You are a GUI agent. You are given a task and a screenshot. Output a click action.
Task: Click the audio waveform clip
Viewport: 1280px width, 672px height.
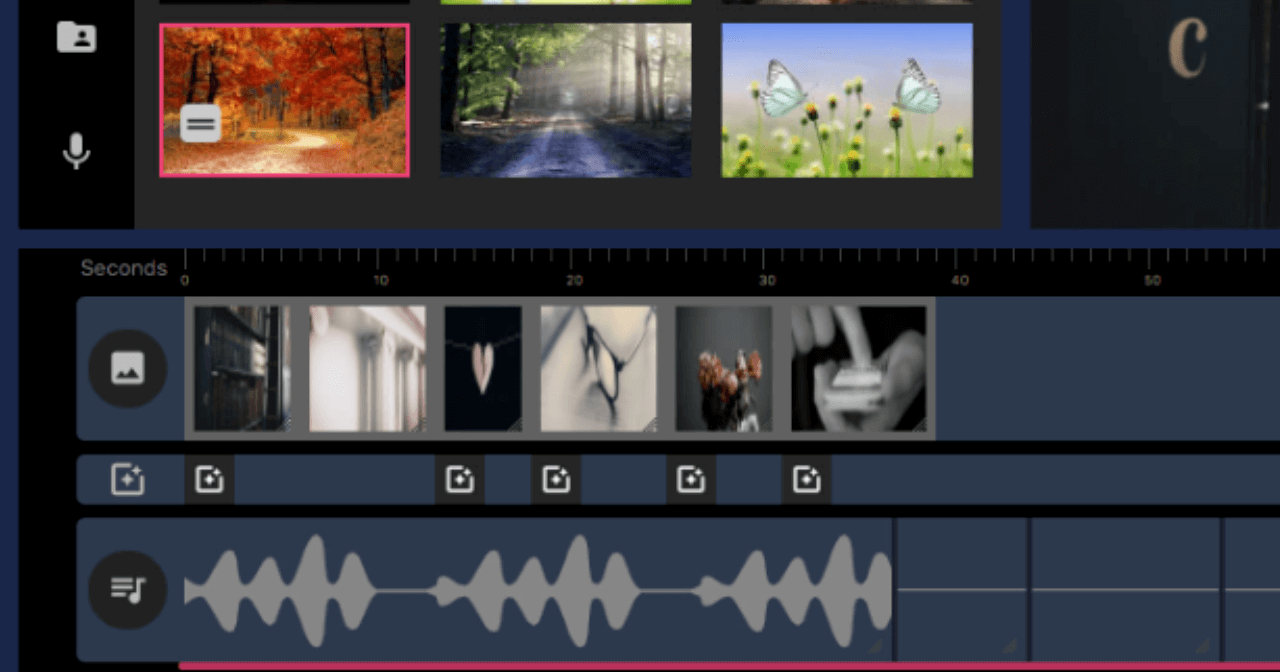pyautogui.click(x=538, y=590)
